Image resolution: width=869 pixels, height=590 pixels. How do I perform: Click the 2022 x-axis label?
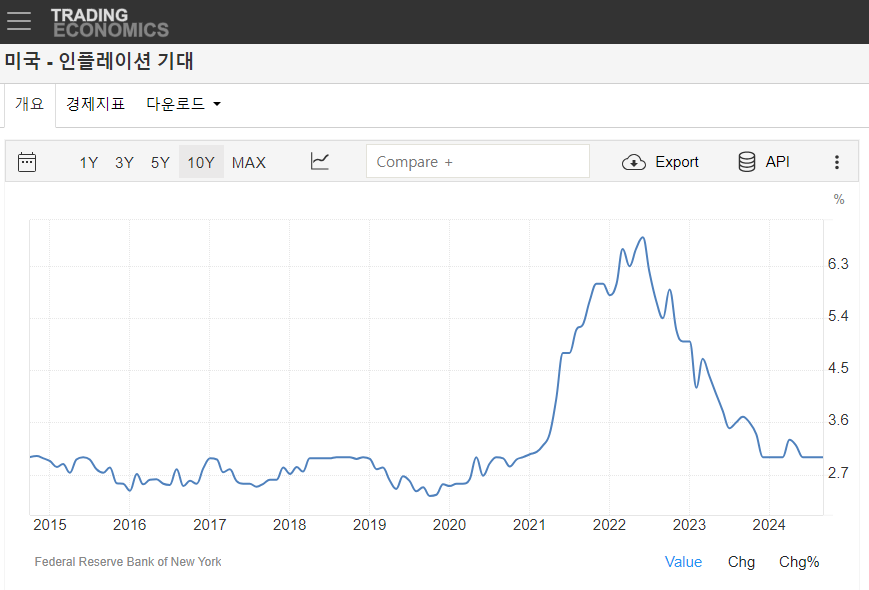coord(609,525)
